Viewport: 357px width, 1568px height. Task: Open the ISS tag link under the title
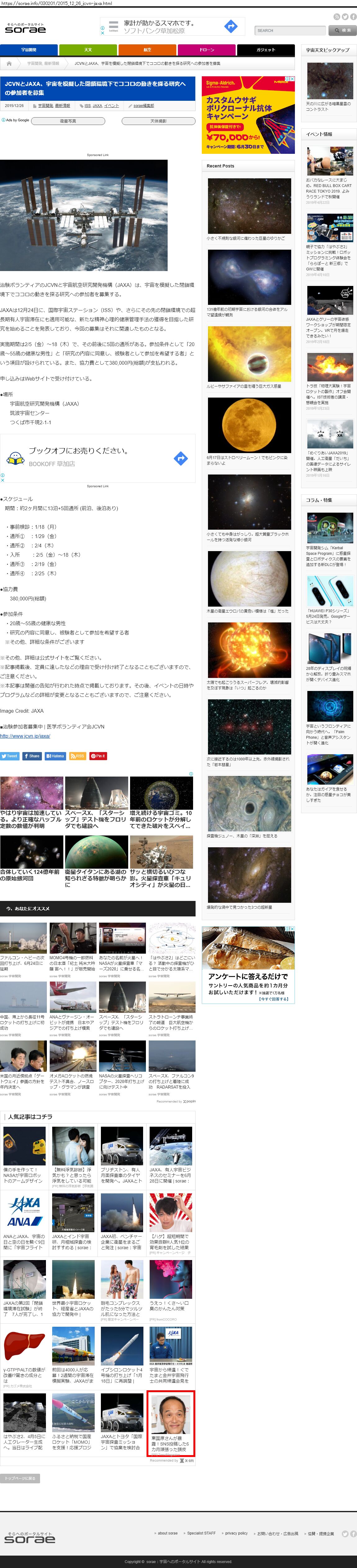87,105
